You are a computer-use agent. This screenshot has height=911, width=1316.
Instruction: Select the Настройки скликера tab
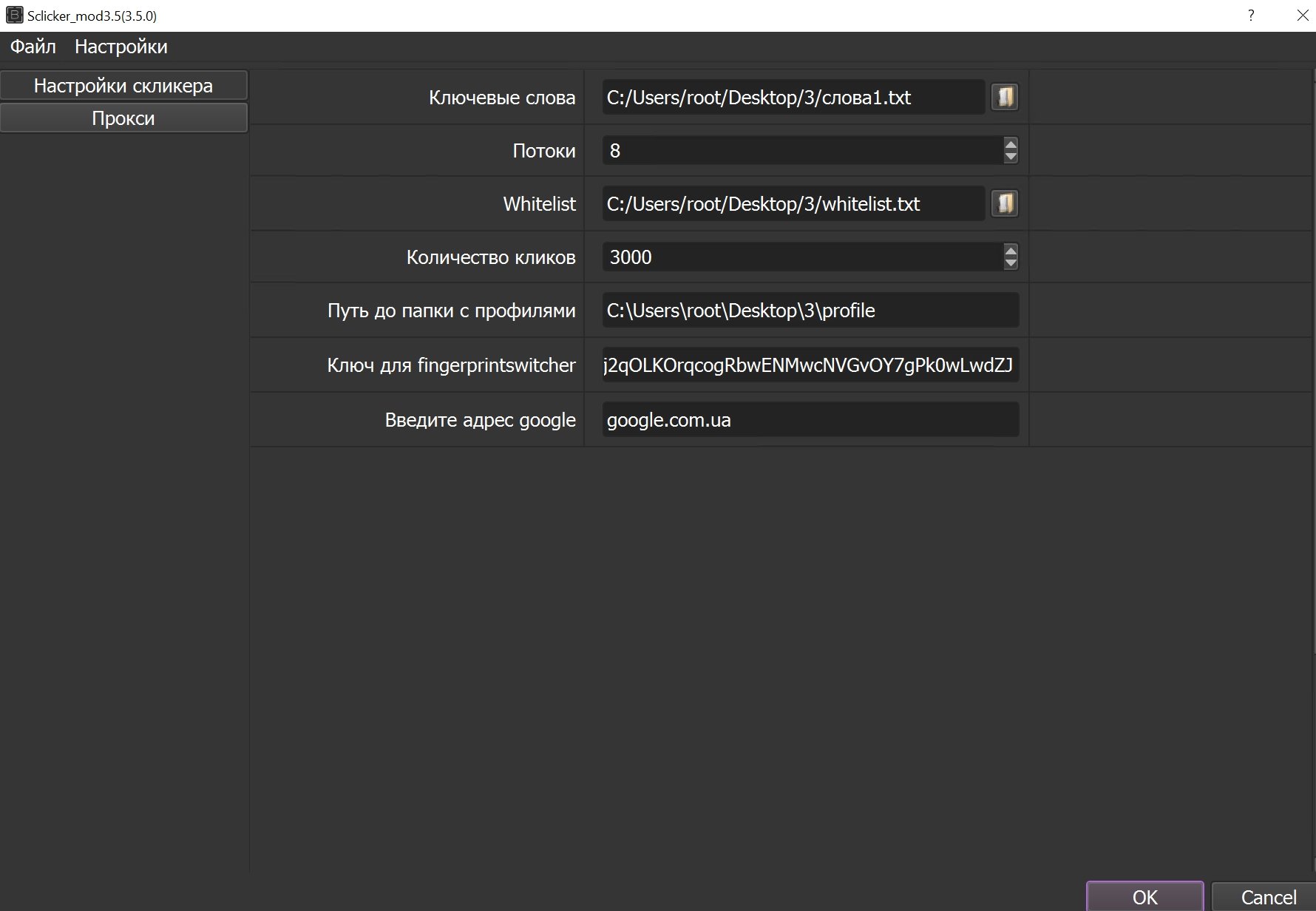(x=123, y=86)
